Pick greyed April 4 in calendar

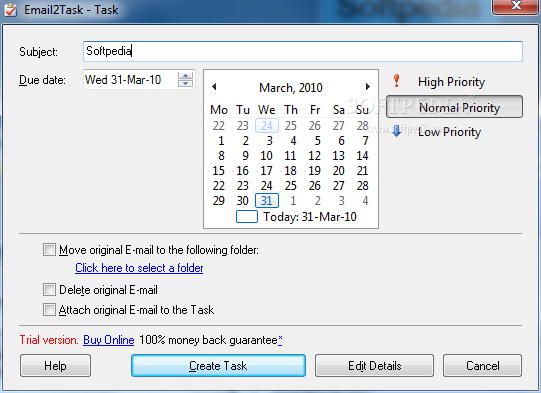(365, 200)
